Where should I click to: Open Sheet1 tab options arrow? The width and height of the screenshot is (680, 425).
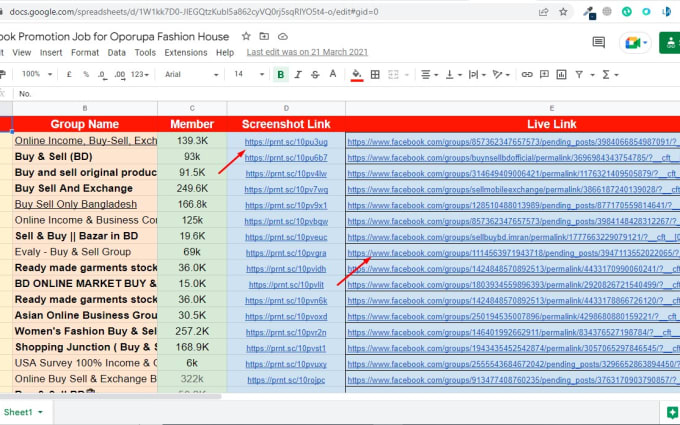click(41, 412)
